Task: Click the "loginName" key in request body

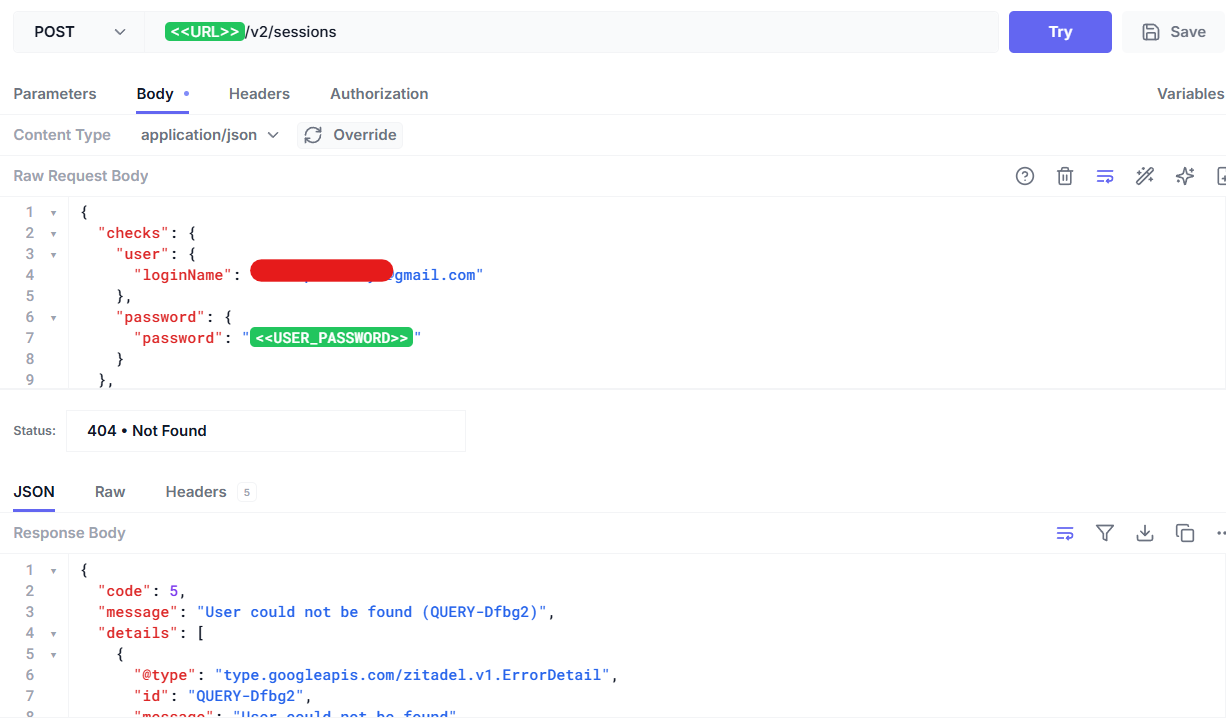Action: pyautogui.click(x=183, y=275)
